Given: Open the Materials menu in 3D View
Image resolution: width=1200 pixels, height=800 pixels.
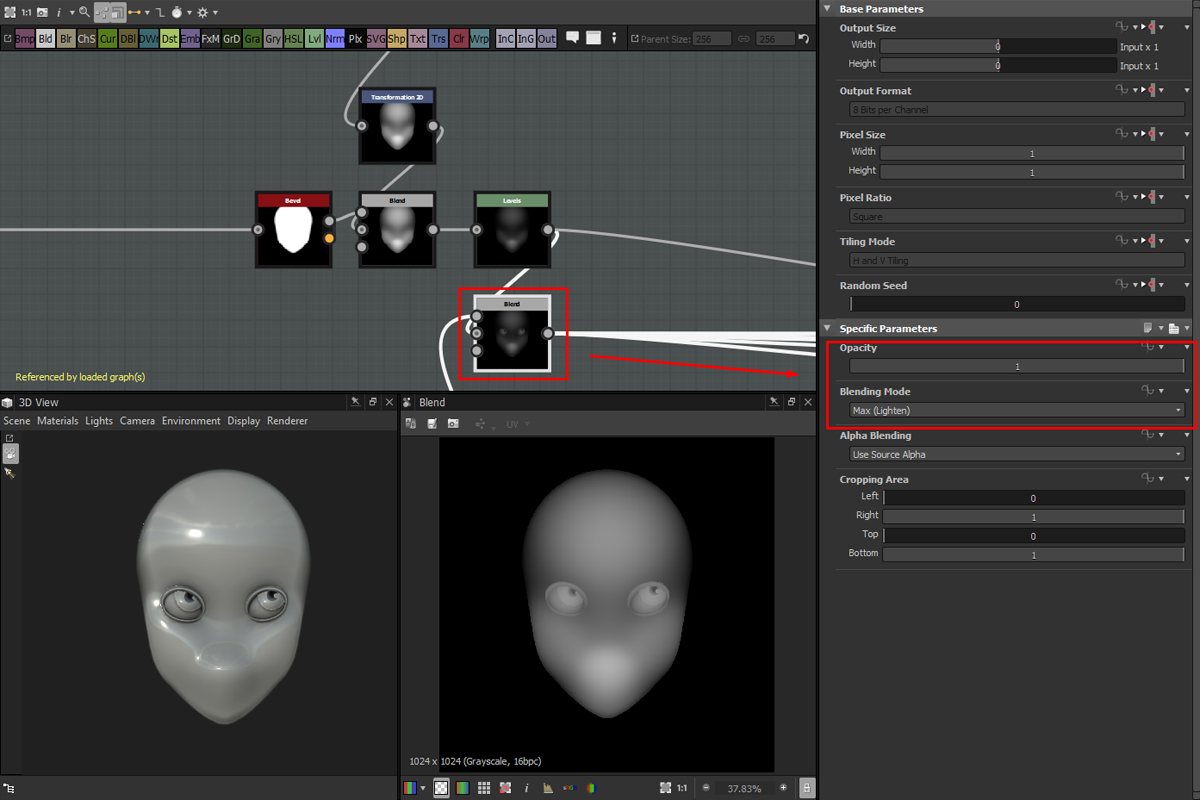Looking at the screenshot, I should click(58, 421).
